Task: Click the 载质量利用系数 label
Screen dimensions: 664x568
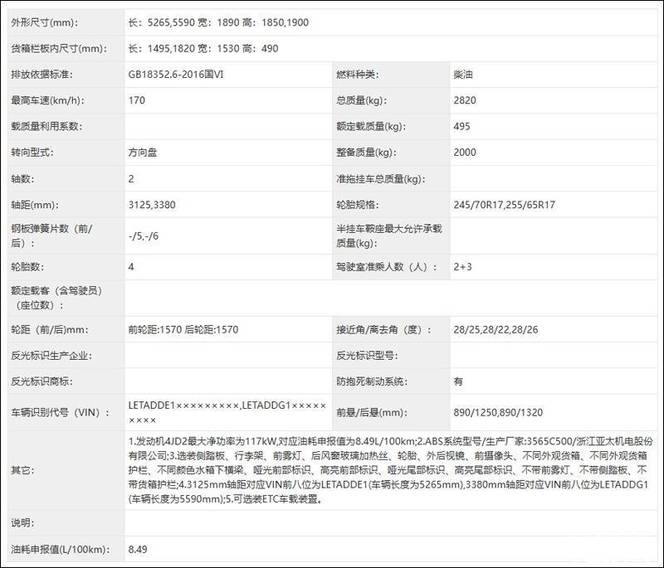Action: 47,126
